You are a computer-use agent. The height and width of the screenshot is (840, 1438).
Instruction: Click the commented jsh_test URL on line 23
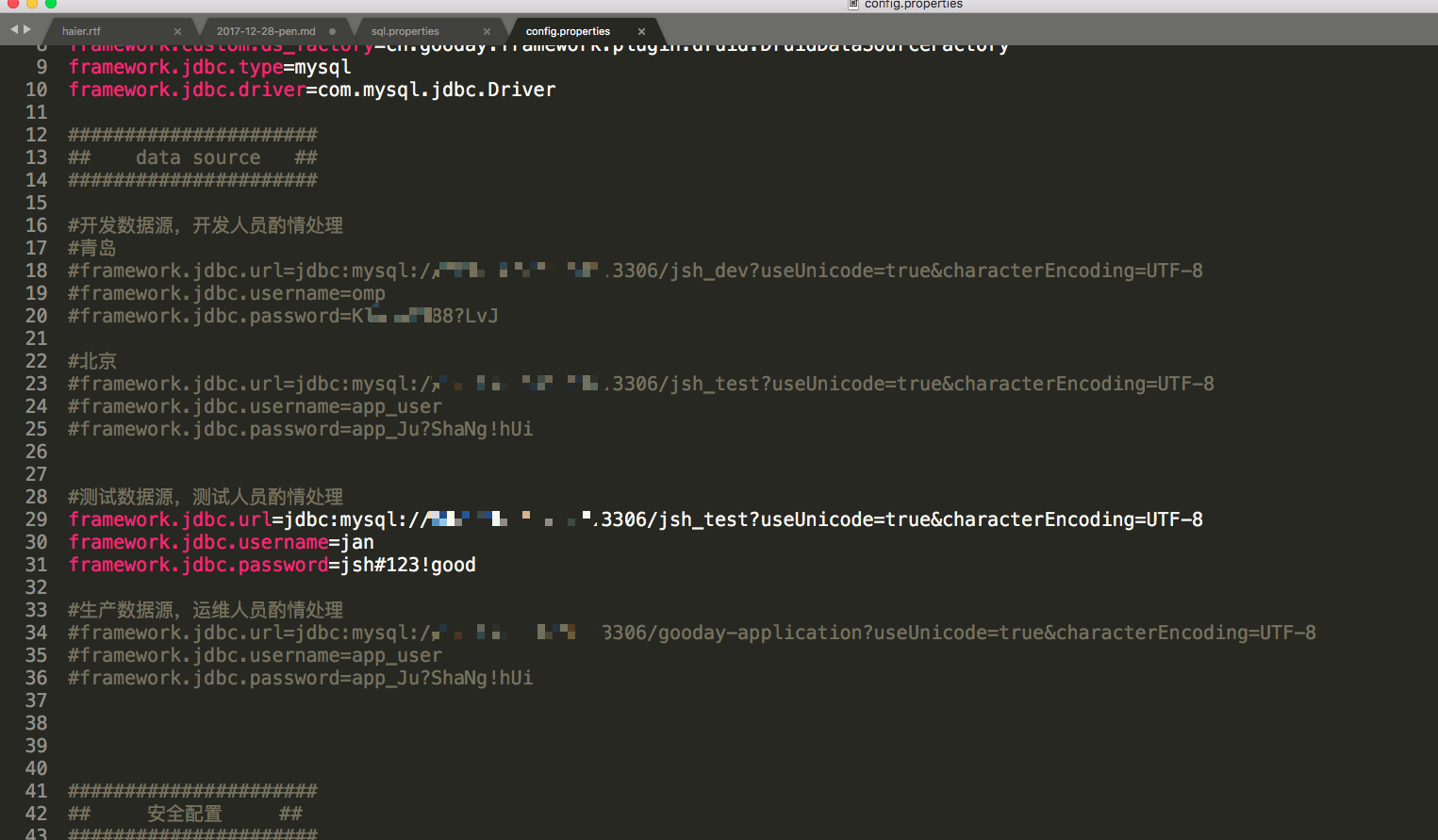click(x=641, y=384)
